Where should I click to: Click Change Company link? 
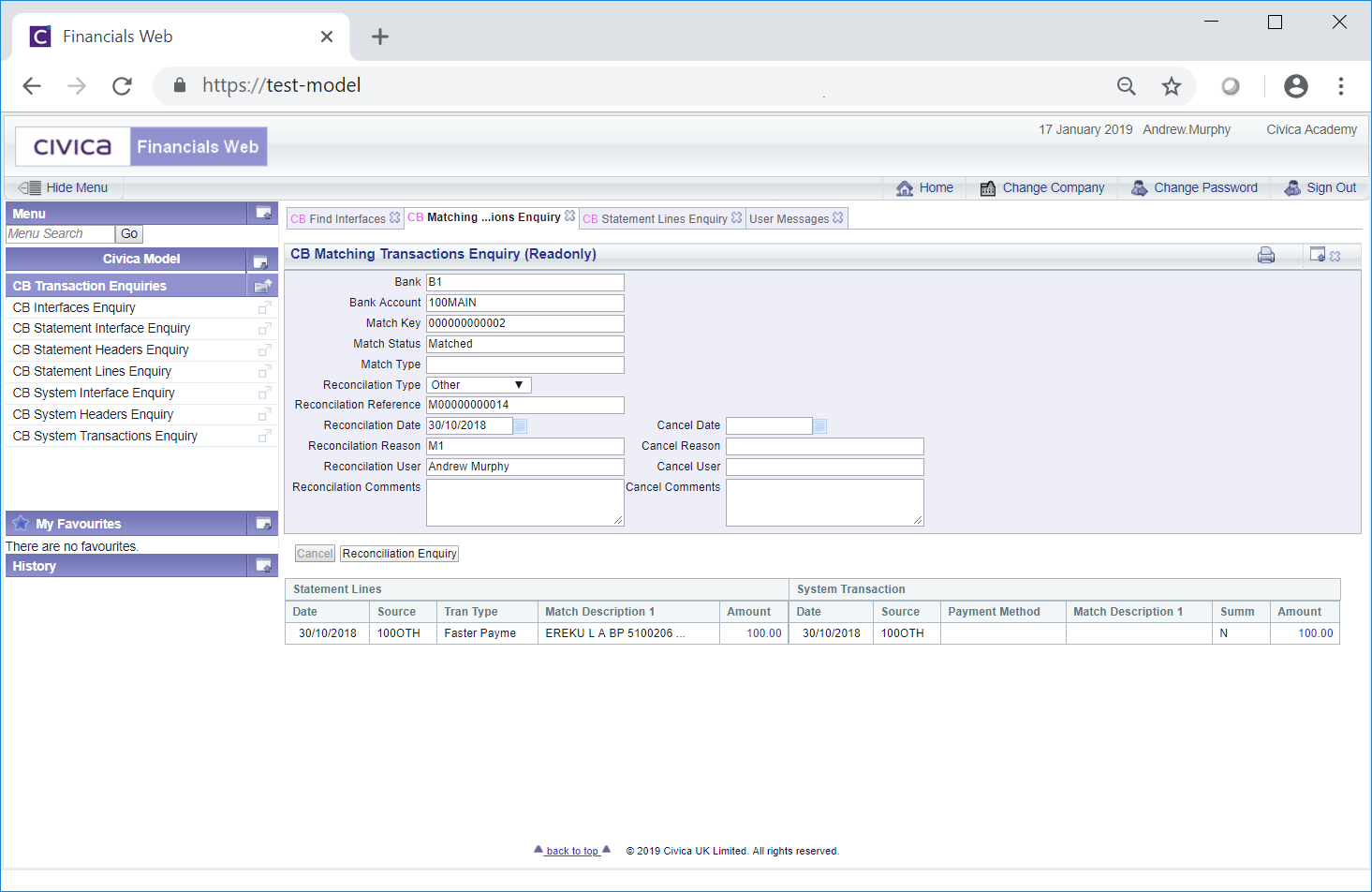1042,187
